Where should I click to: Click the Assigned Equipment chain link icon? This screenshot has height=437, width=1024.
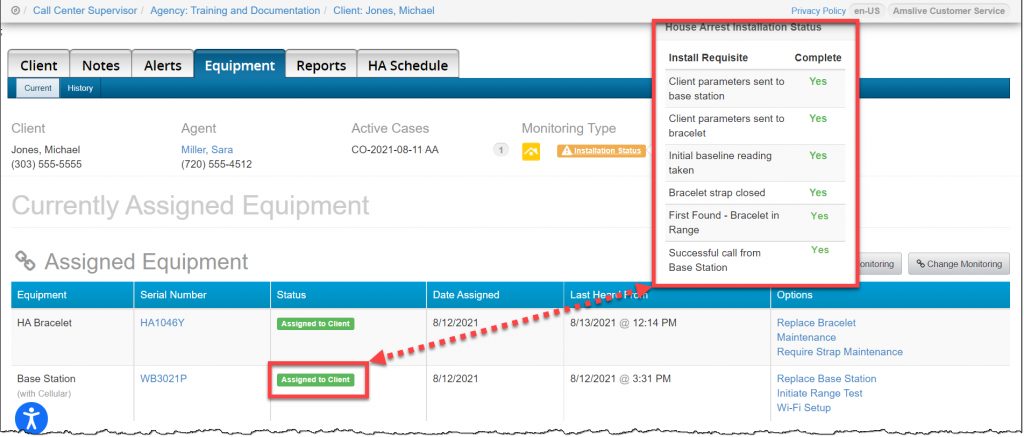(25, 262)
